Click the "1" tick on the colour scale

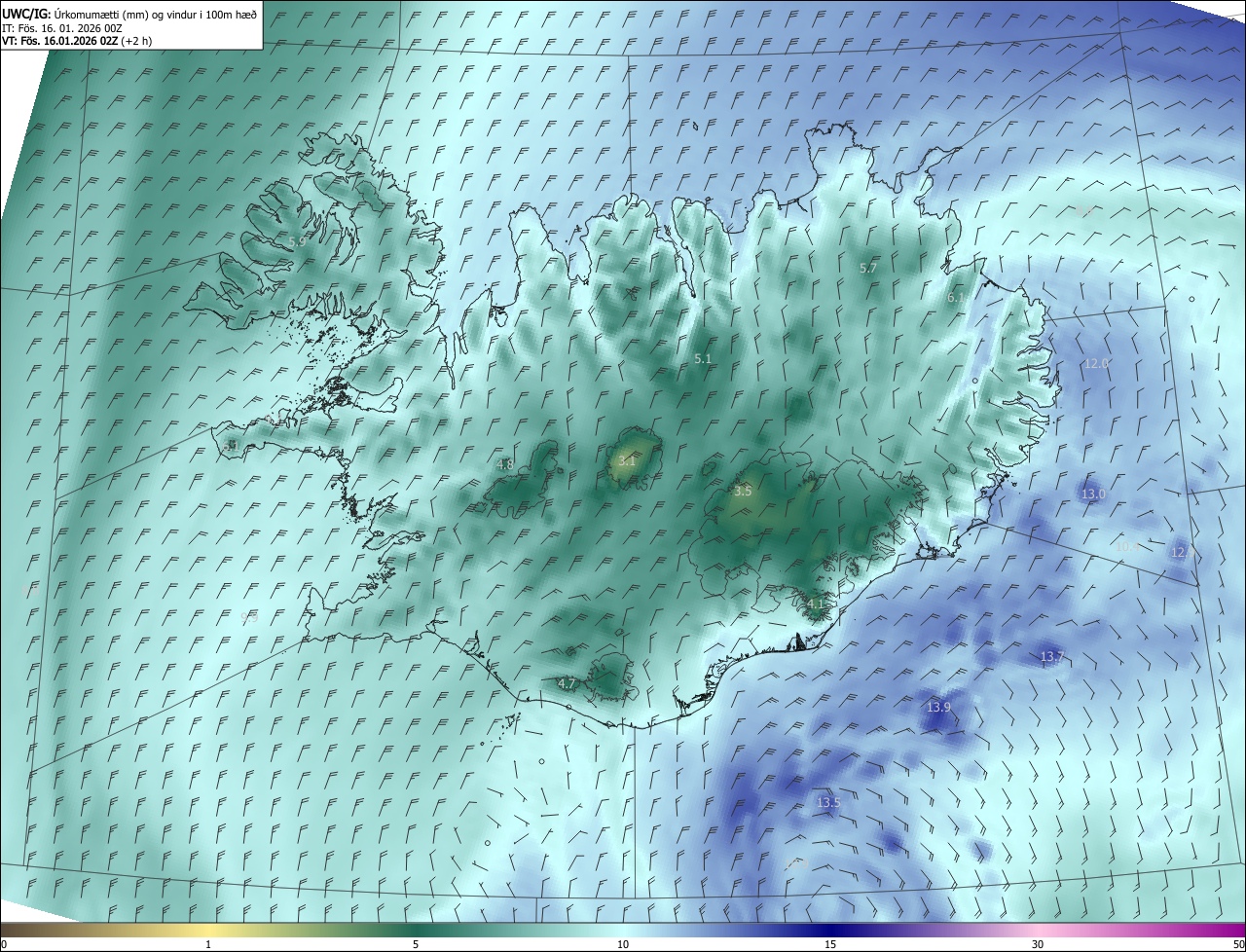tap(208, 944)
